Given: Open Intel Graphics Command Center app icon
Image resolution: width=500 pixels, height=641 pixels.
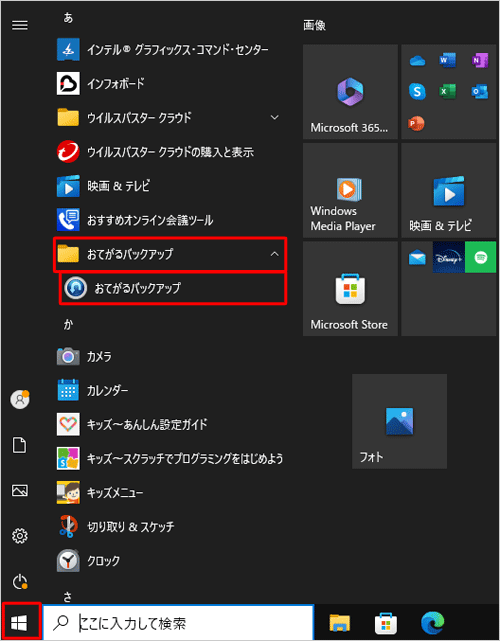Looking at the screenshot, I should 68,50.
